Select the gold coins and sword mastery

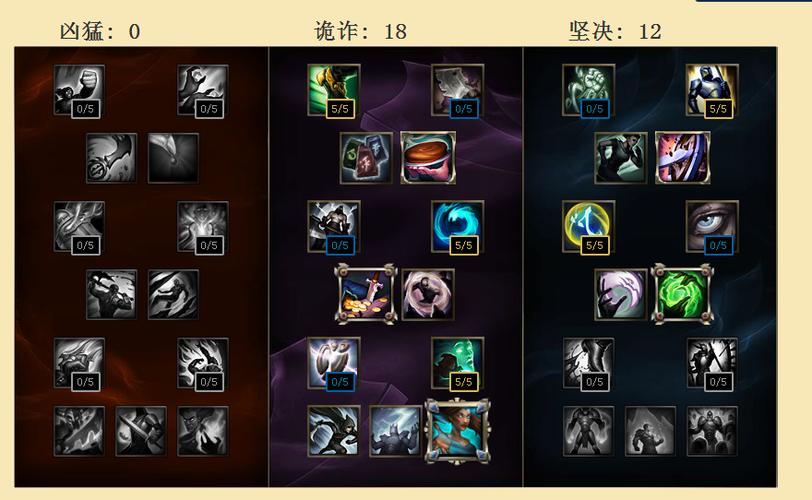(366, 294)
